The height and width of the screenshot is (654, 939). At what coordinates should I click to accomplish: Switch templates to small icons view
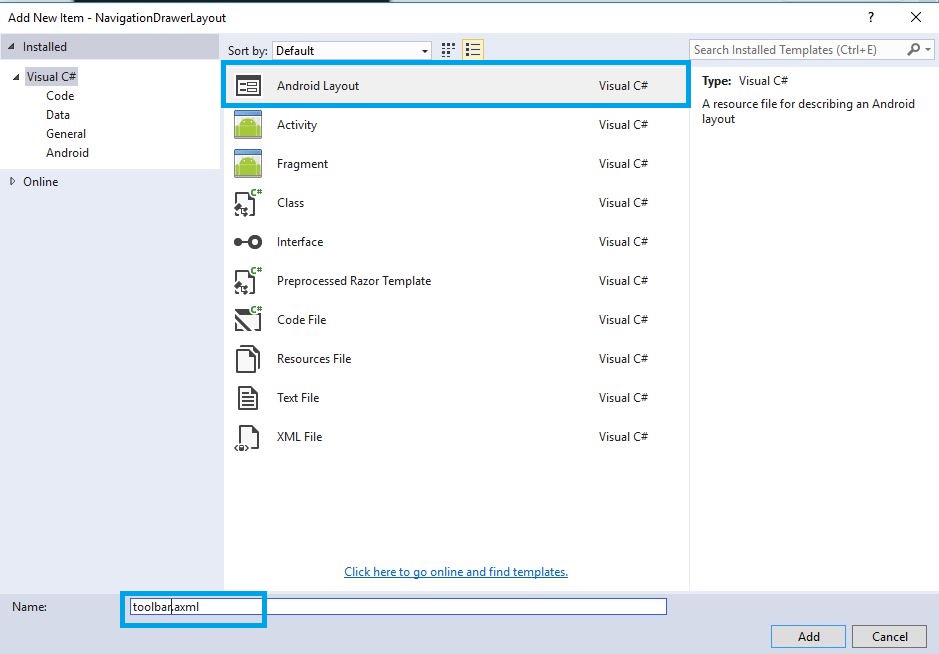pyautogui.click(x=447, y=49)
